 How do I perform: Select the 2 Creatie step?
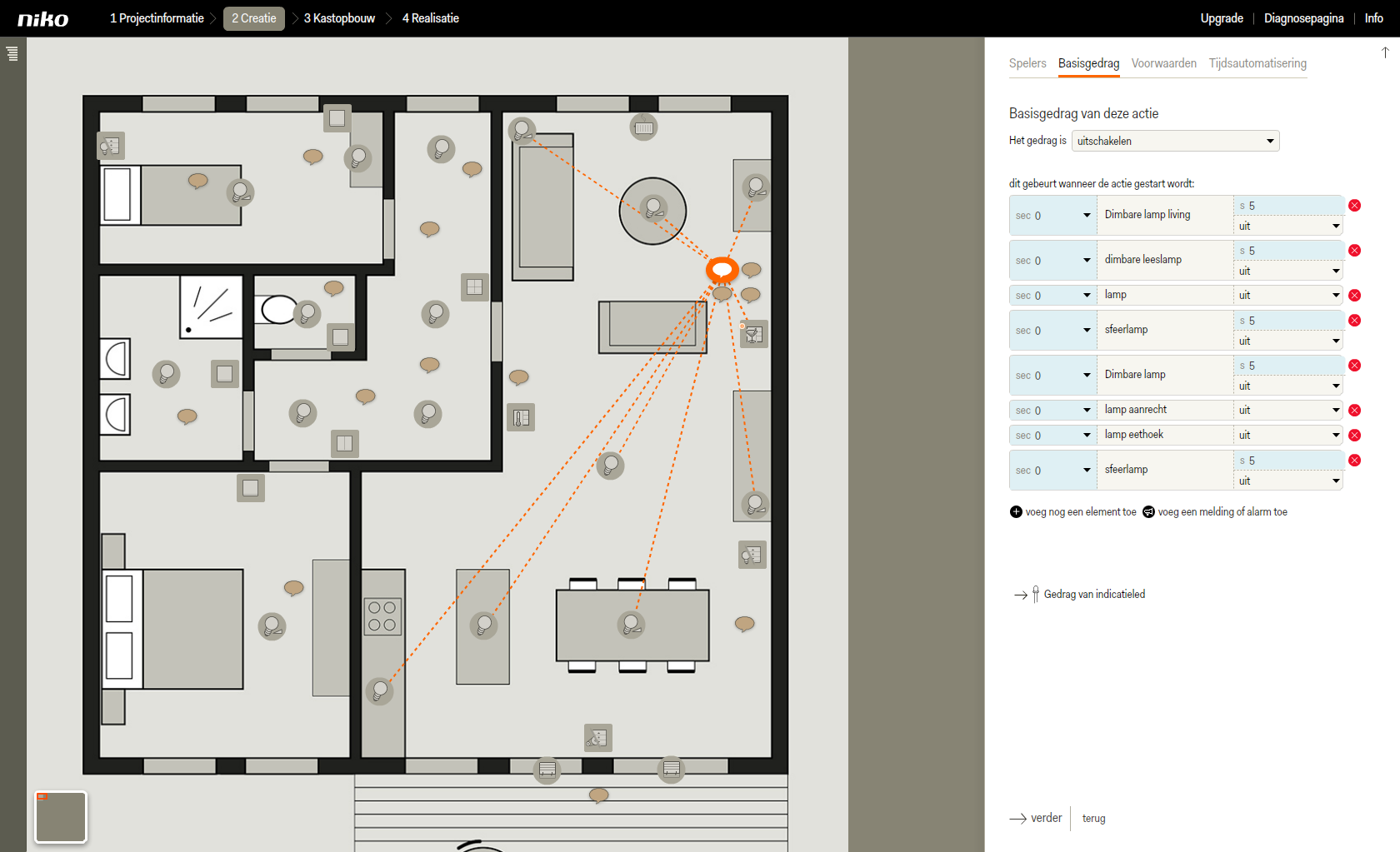coord(254,18)
